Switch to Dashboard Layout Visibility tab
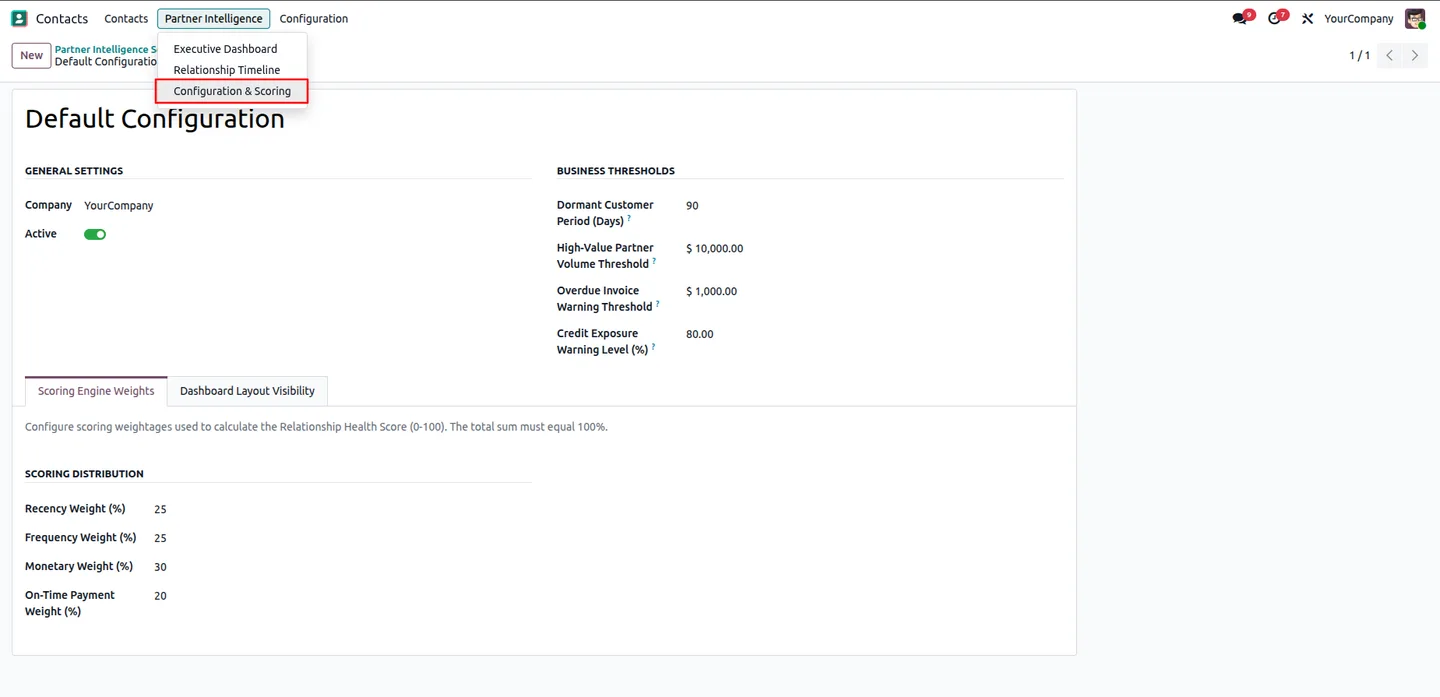This screenshot has width=1440, height=697. (247, 391)
